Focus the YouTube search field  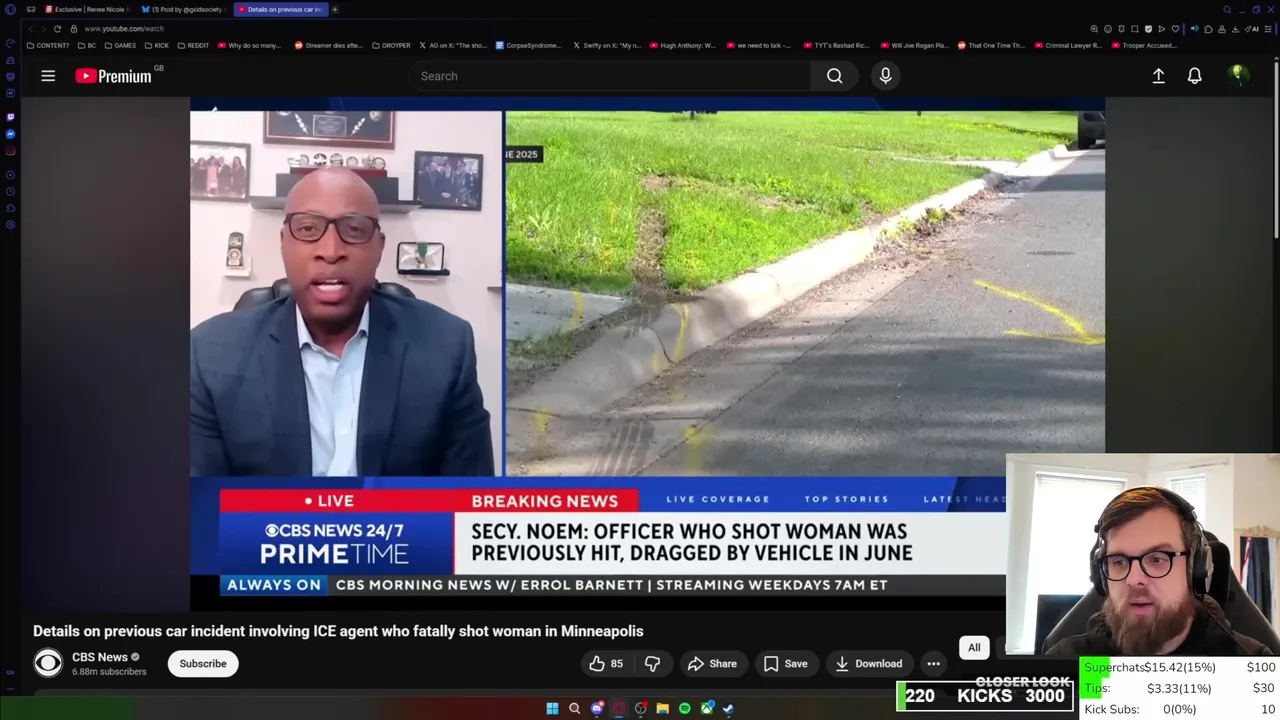point(610,76)
